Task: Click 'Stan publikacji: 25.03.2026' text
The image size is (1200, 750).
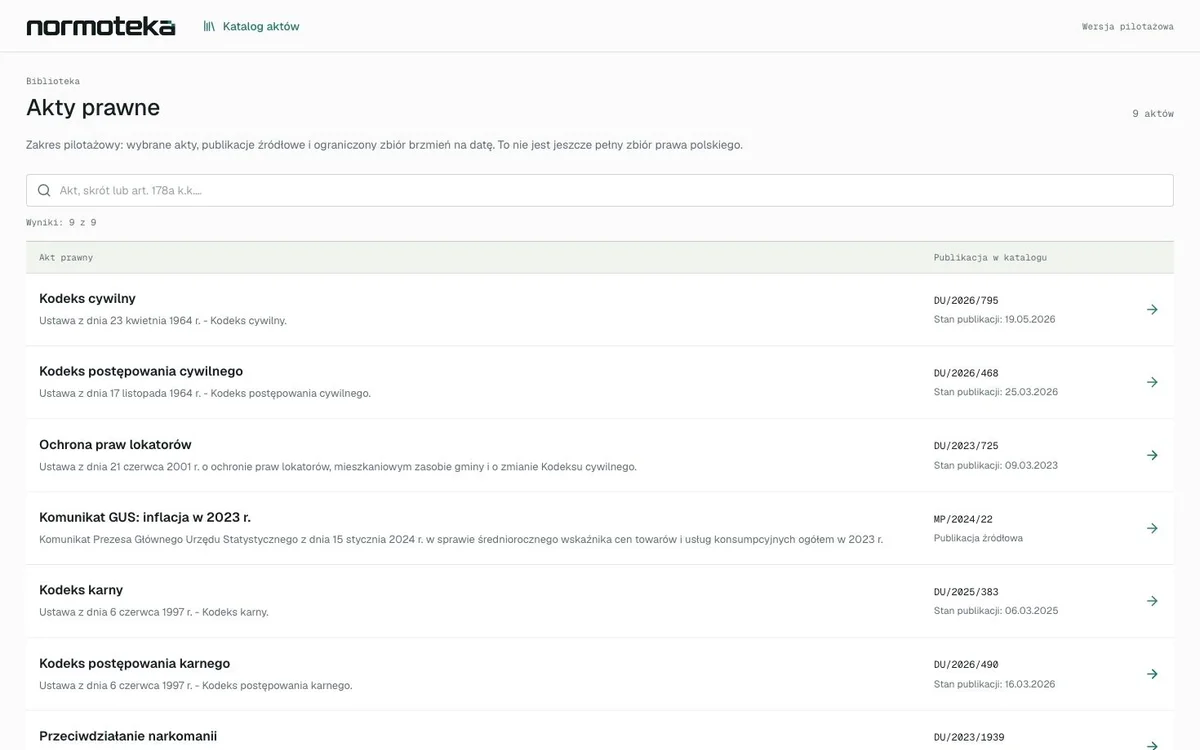Action: coord(996,392)
